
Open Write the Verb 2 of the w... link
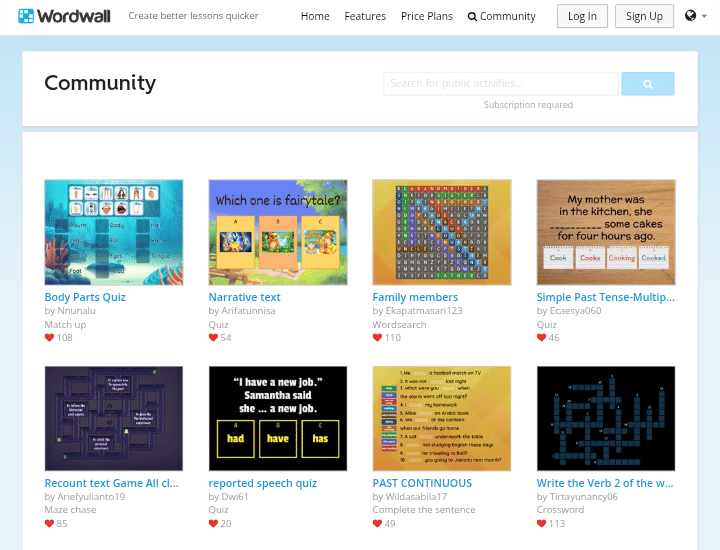pos(605,483)
